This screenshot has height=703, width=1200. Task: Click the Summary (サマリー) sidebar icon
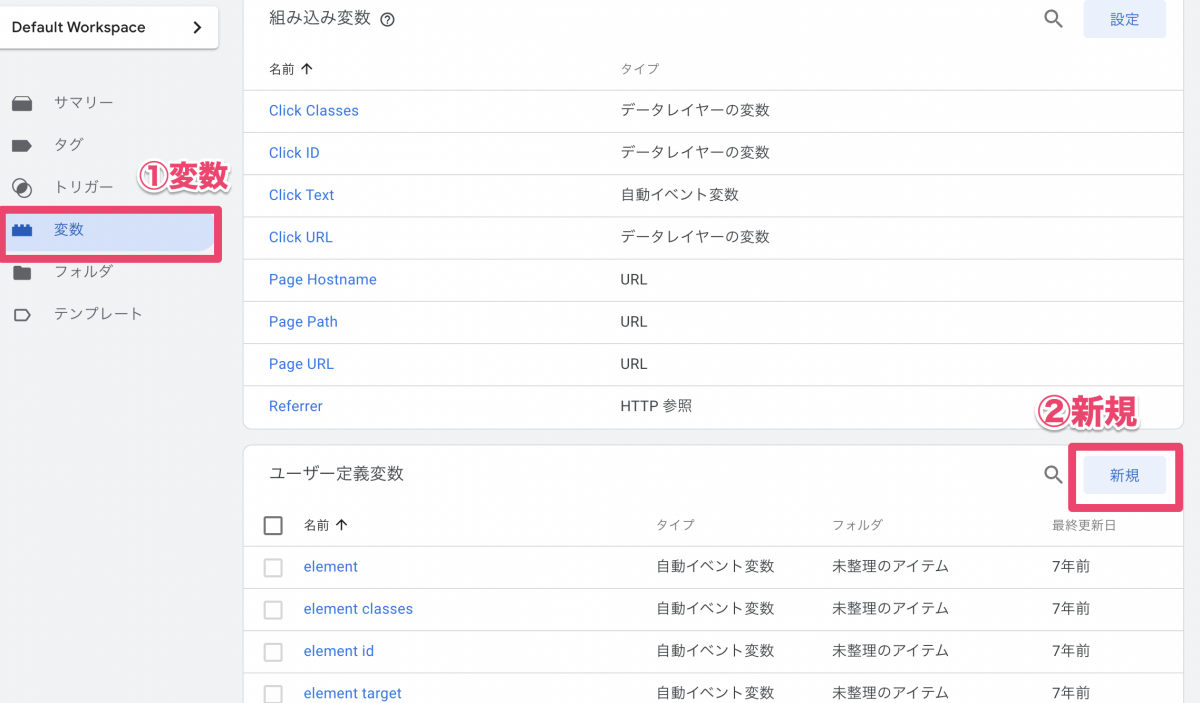pos(22,103)
